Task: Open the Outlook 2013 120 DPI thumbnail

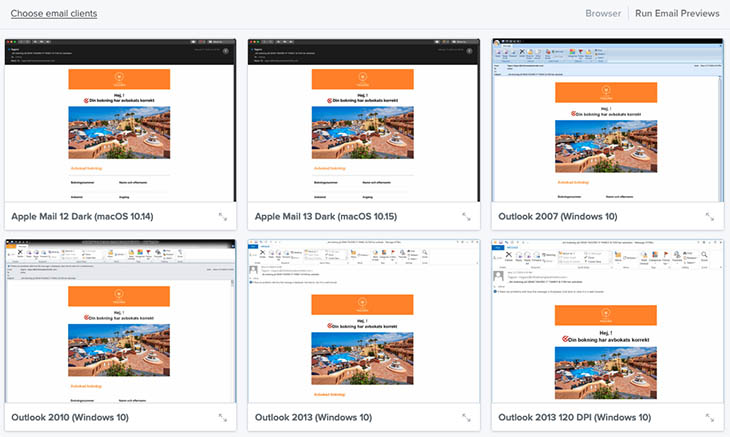Action: coord(607,321)
